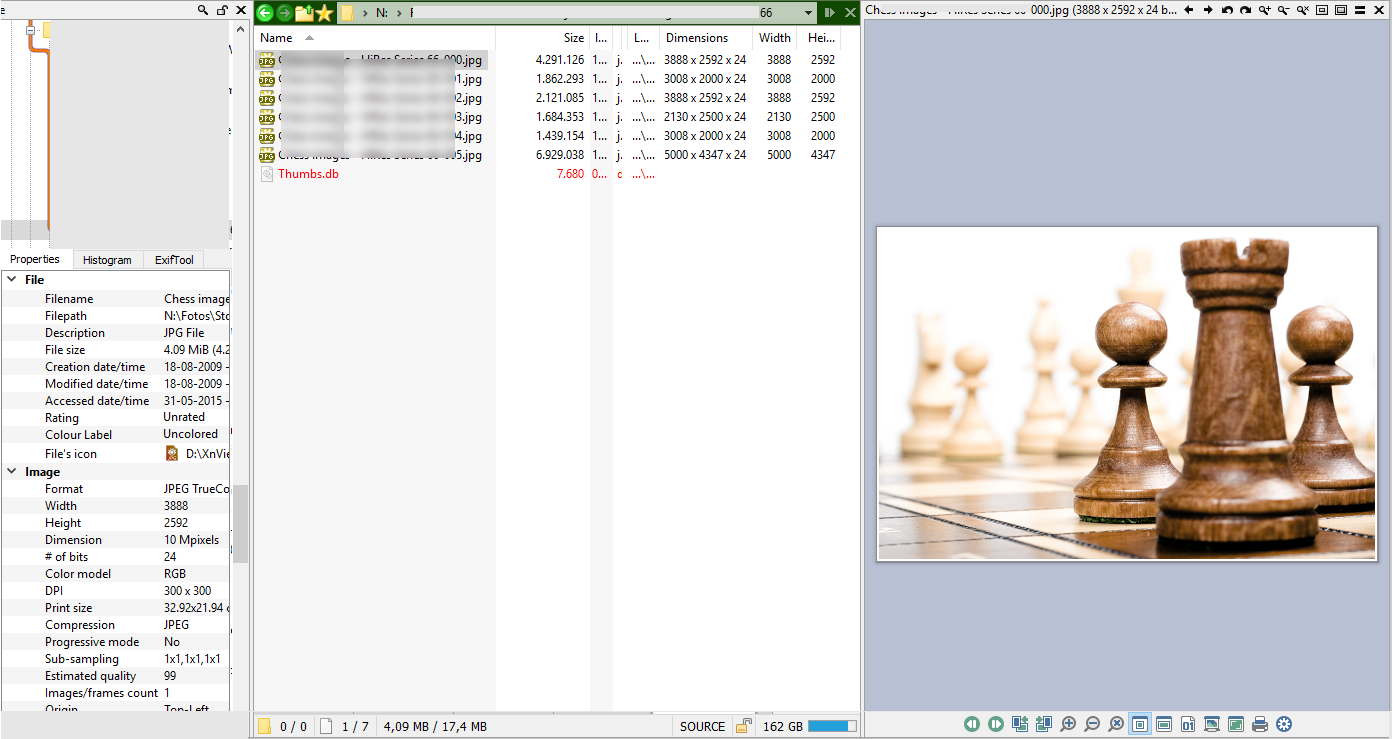Toggle the lock icon in the status bar
This screenshot has width=1392, height=739.
pos(743,727)
